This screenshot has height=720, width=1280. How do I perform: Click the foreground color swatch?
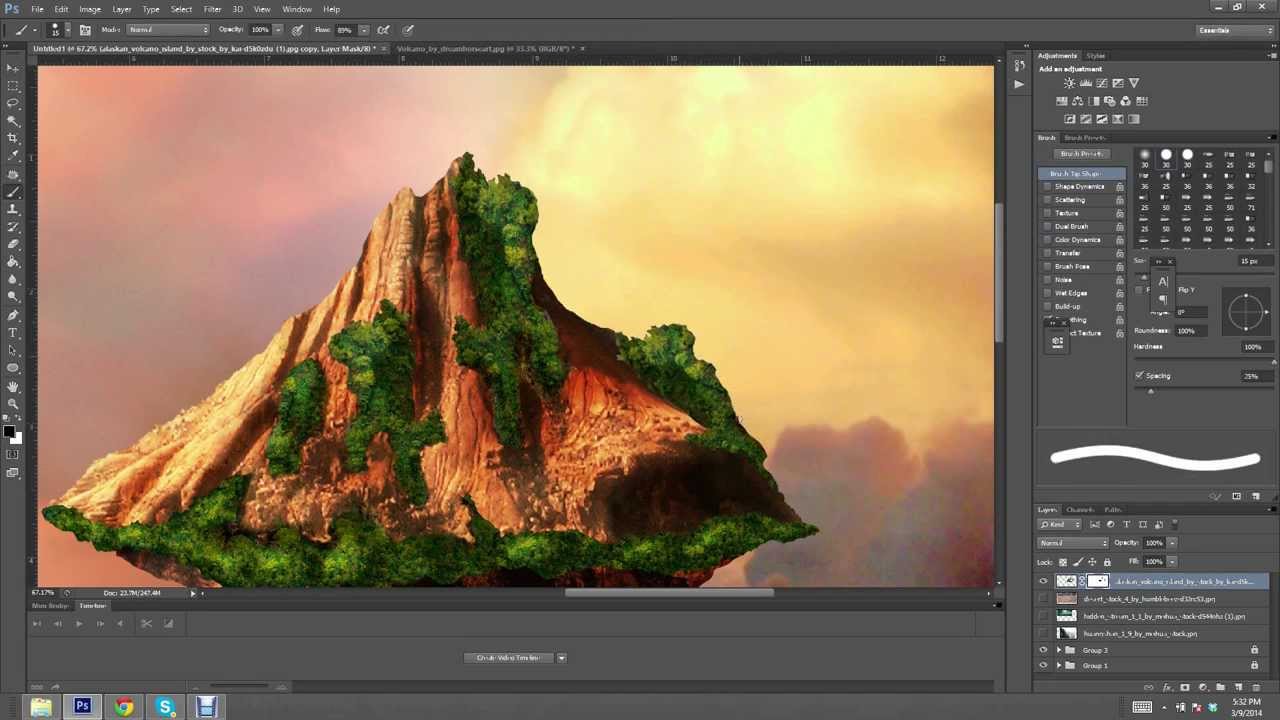(x=8, y=431)
